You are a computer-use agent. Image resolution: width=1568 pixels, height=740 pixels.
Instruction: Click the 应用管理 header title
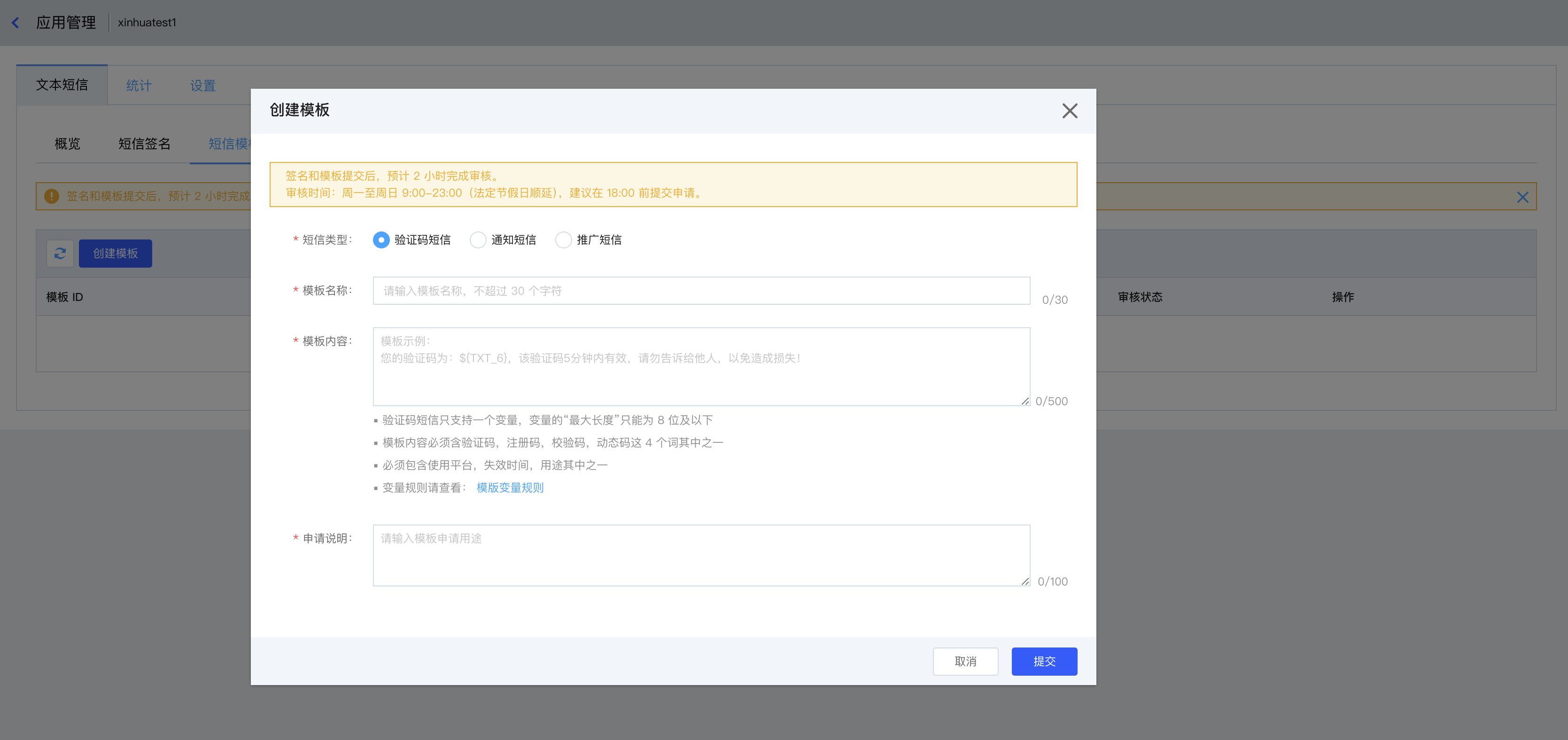(x=66, y=23)
